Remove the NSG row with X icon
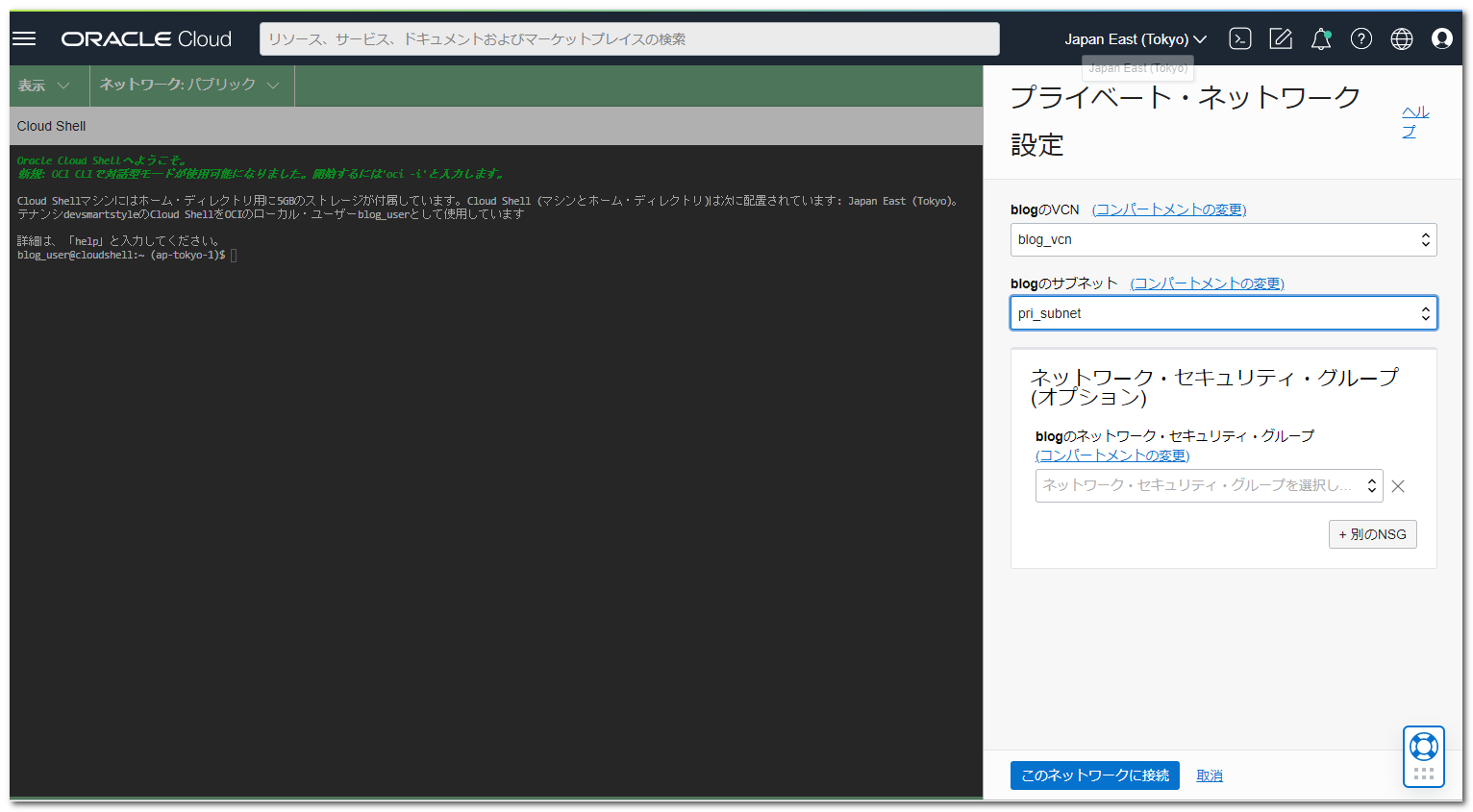The image size is (1473, 812). point(1398,486)
